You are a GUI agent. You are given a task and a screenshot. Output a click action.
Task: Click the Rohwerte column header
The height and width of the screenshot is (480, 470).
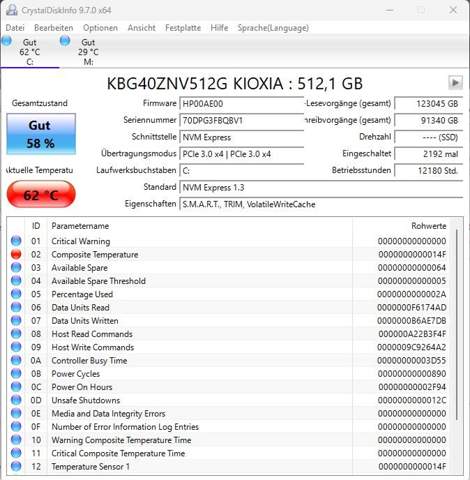click(428, 226)
